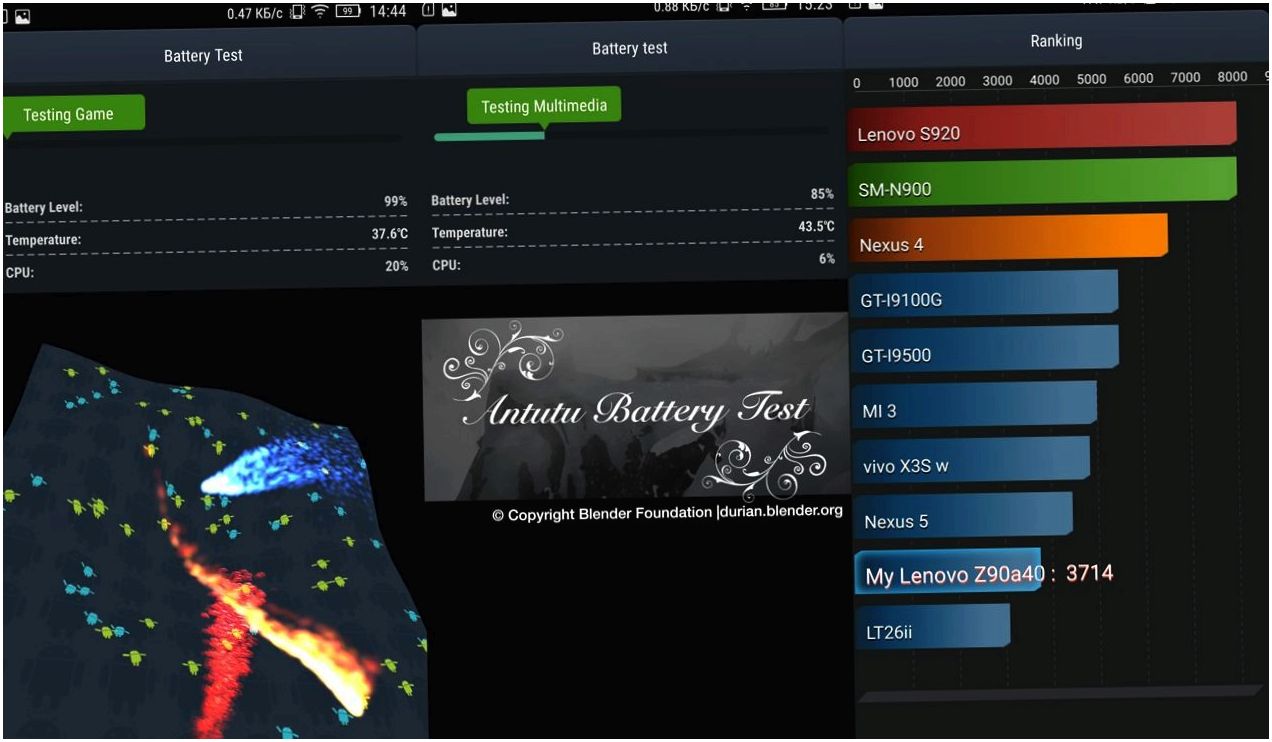Tap the CPU 20% row
Screen dimensions: 1272x742
click(206, 269)
